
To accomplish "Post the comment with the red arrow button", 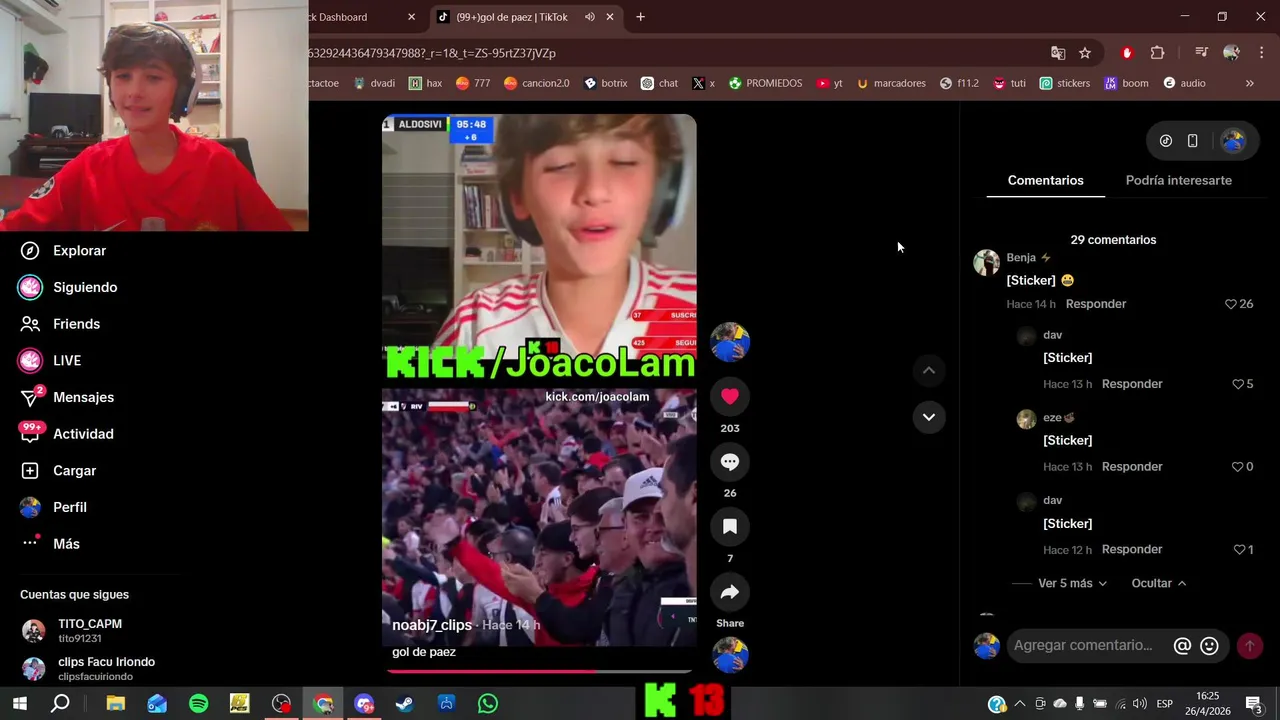I will click(1249, 646).
